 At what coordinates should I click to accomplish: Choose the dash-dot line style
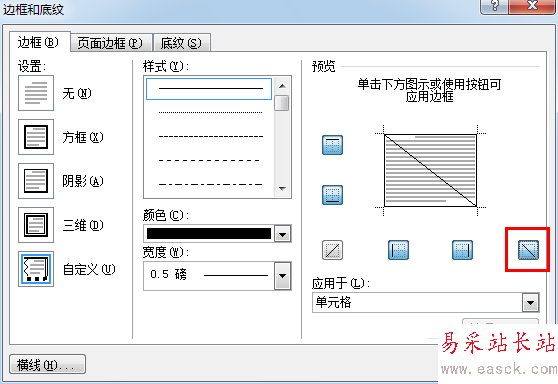(209, 184)
